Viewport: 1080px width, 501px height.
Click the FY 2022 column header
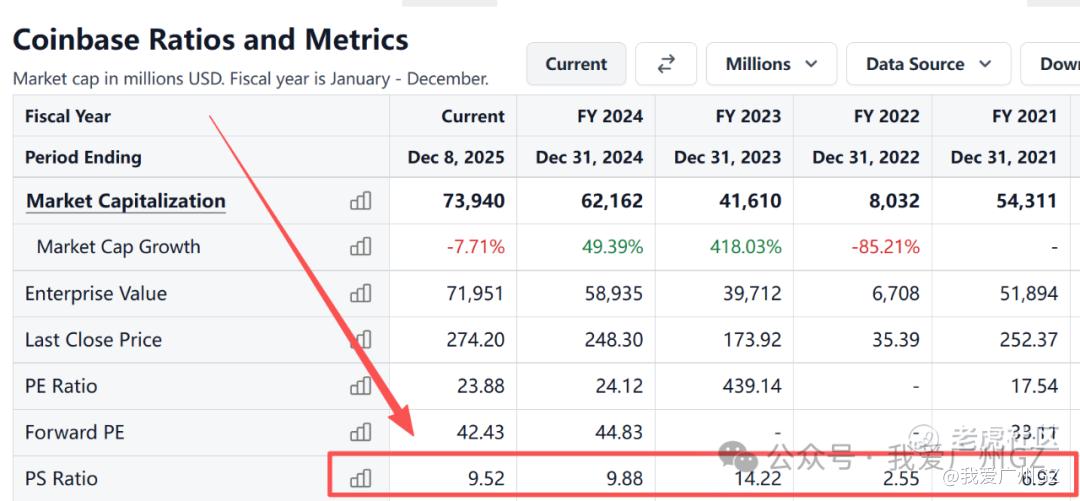tap(886, 116)
